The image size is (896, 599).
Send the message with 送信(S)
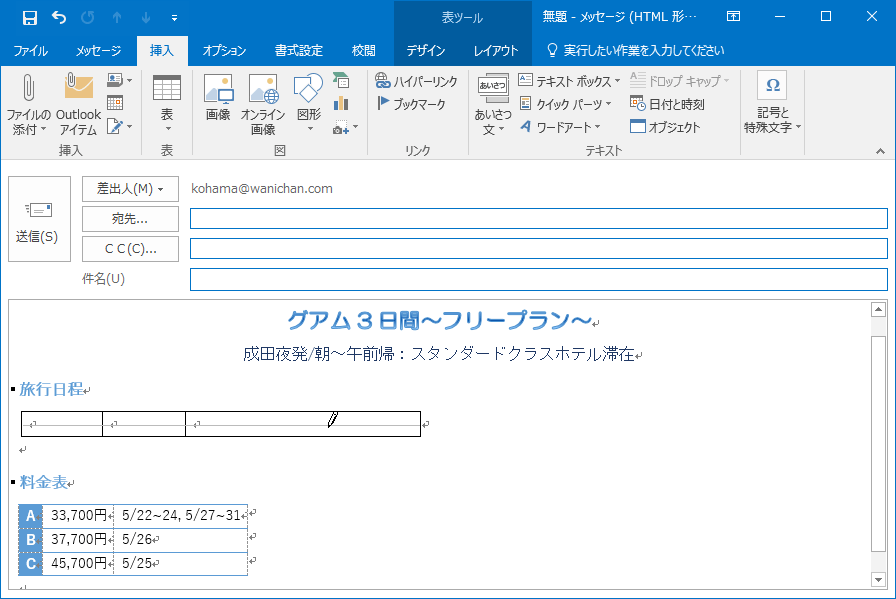coord(39,219)
